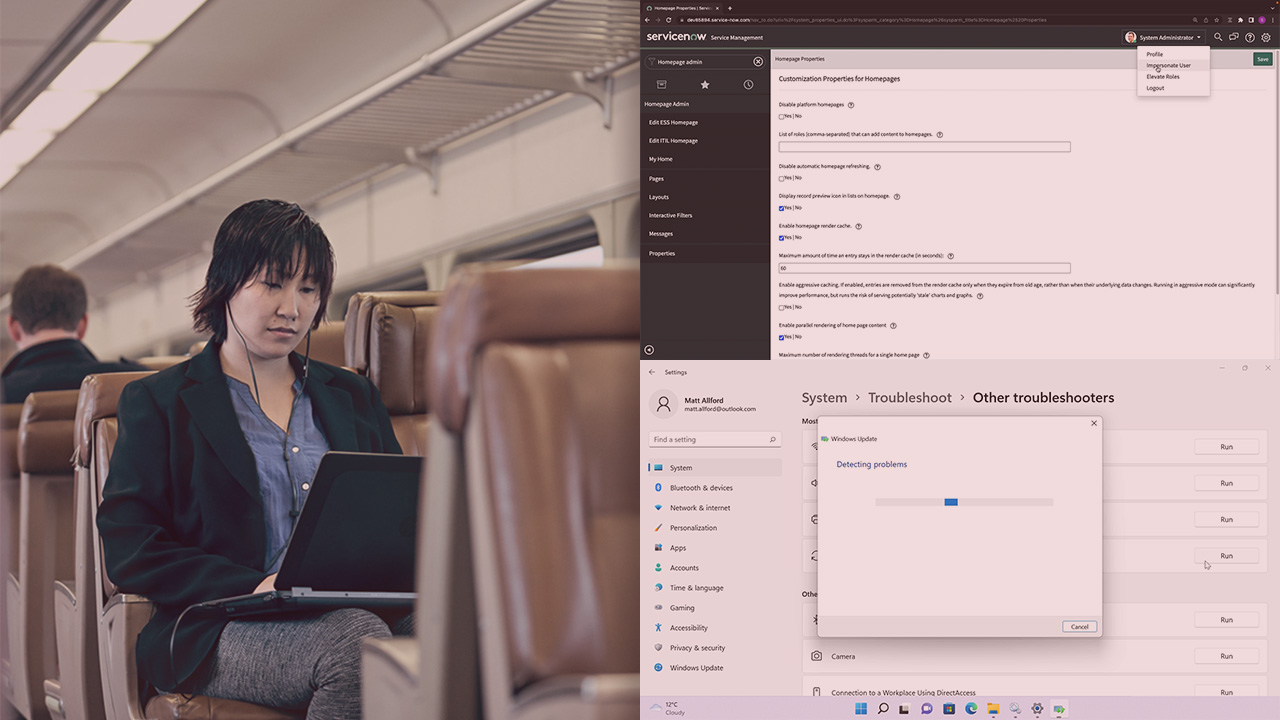This screenshot has height=720, width=1280.
Task: Save the Homepage Properties form
Action: (1262, 59)
